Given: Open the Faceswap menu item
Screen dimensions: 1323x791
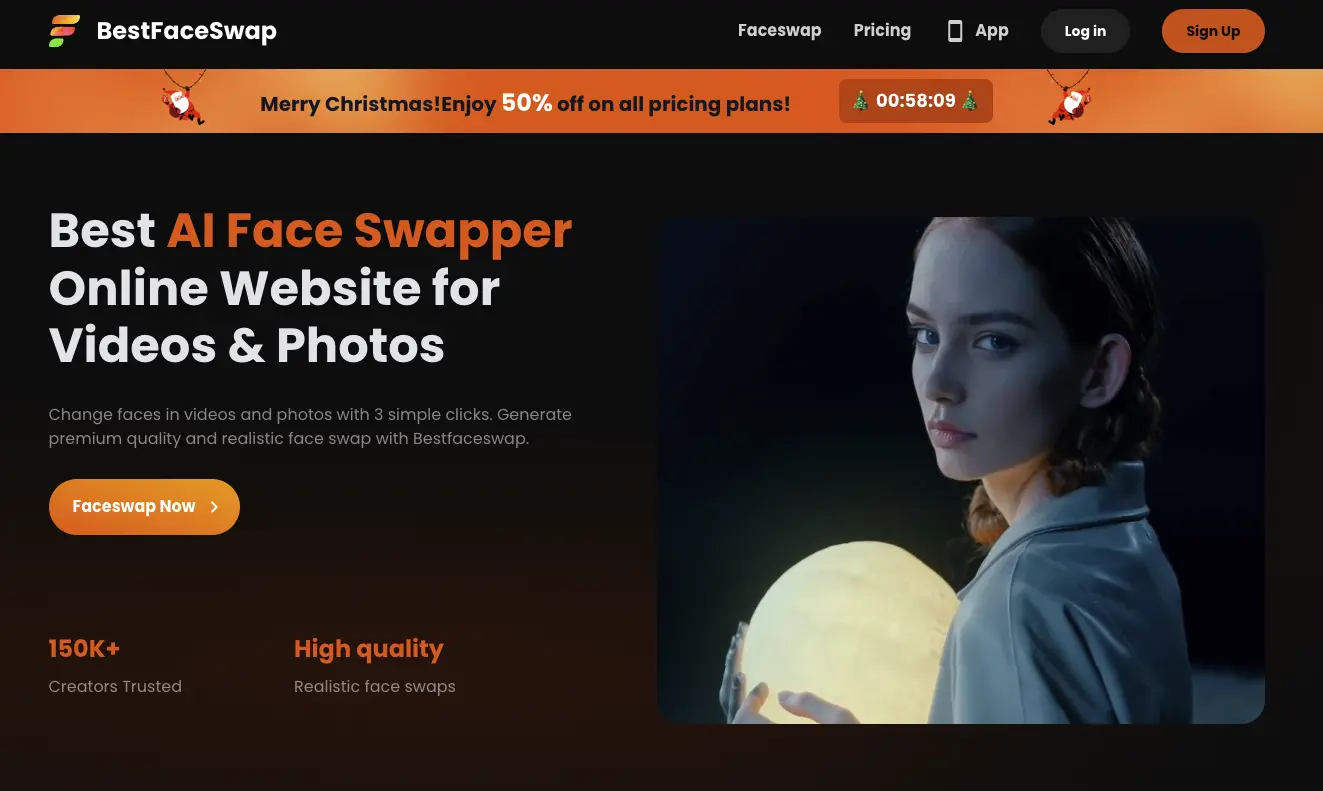Looking at the screenshot, I should click(x=779, y=30).
